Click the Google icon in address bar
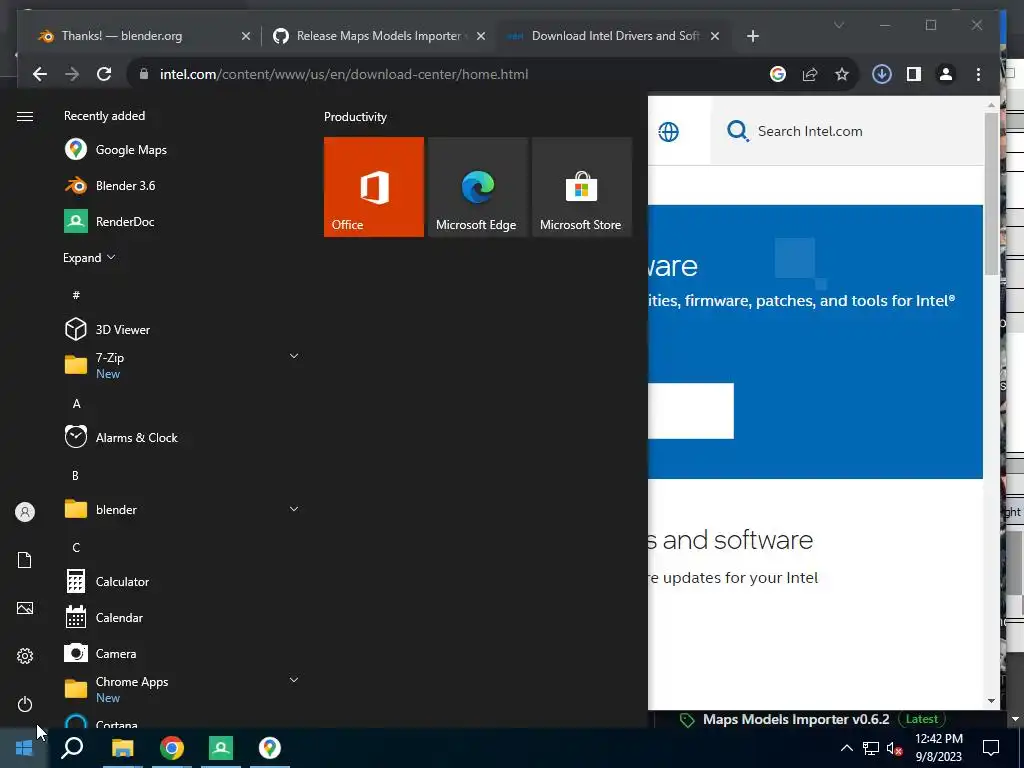The height and width of the screenshot is (768, 1024). click(778, 74)
